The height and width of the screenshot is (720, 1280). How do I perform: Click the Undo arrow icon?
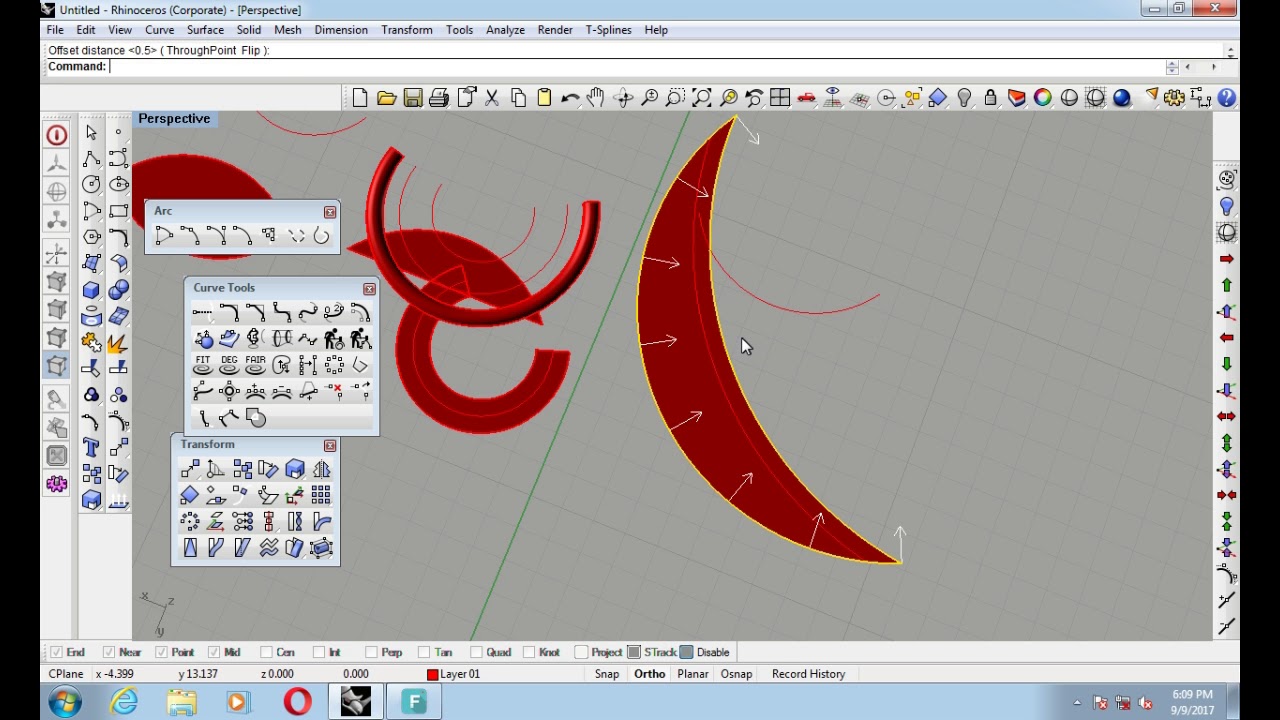pyautogui.click(x=570, y=98)
